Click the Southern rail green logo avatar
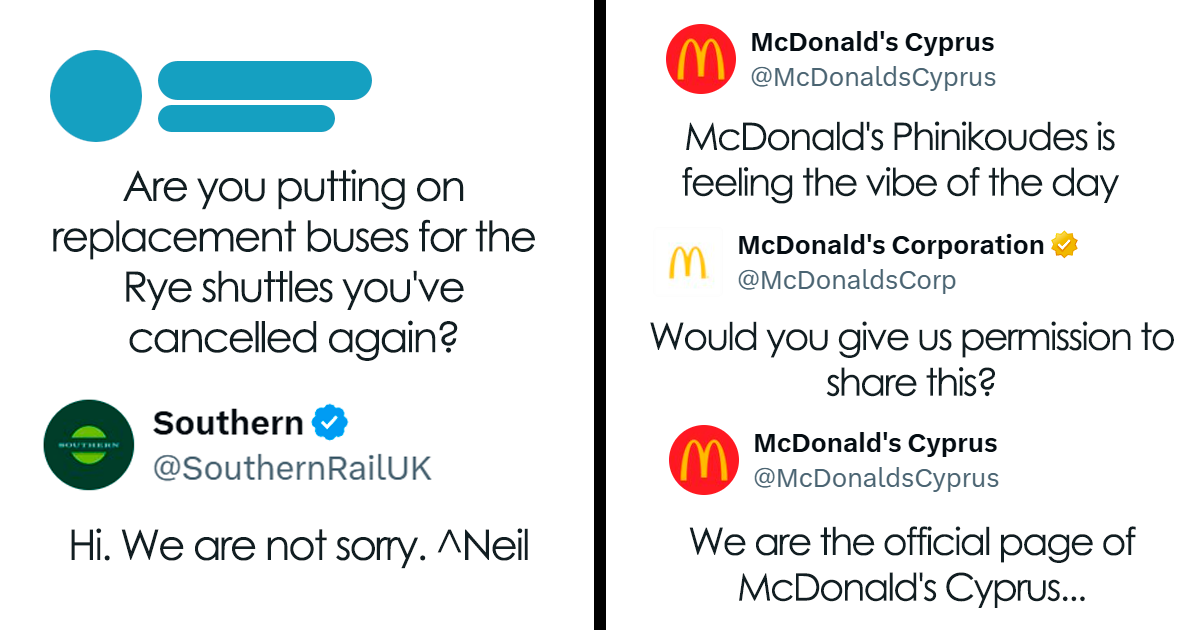The image size is (1200, 630). [89, 445]
